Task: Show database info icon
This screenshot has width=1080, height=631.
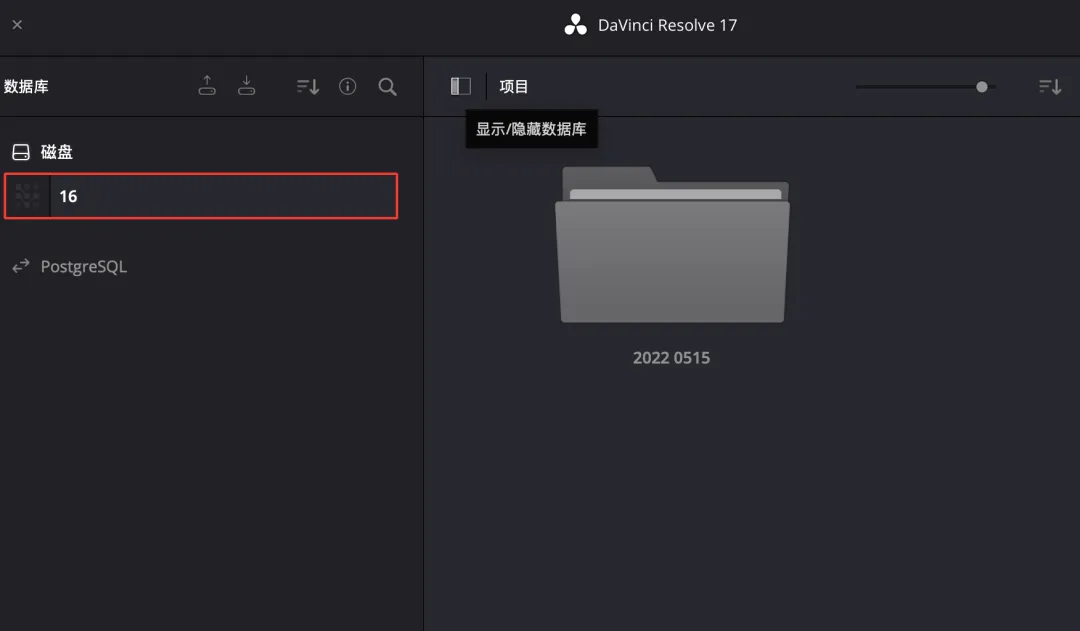Action: coord(348,86)
